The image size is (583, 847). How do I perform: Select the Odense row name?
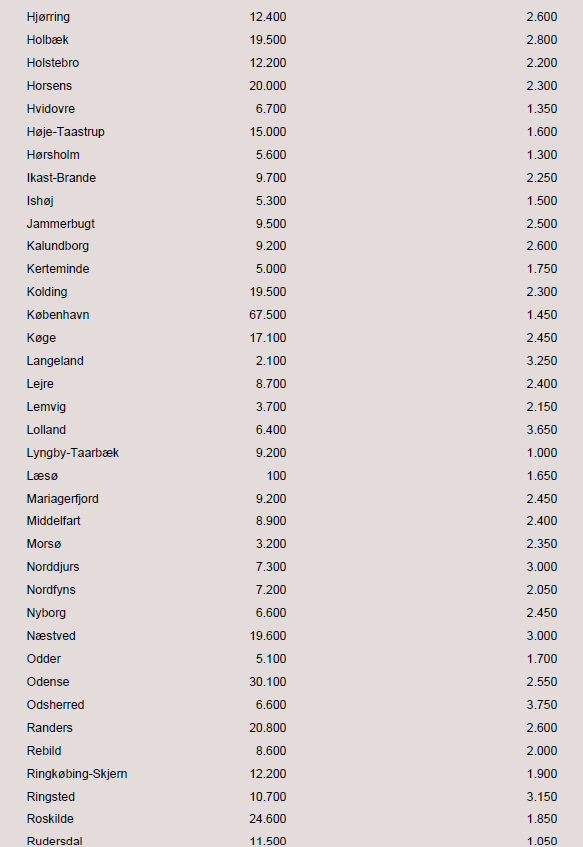tap(48, 682)
